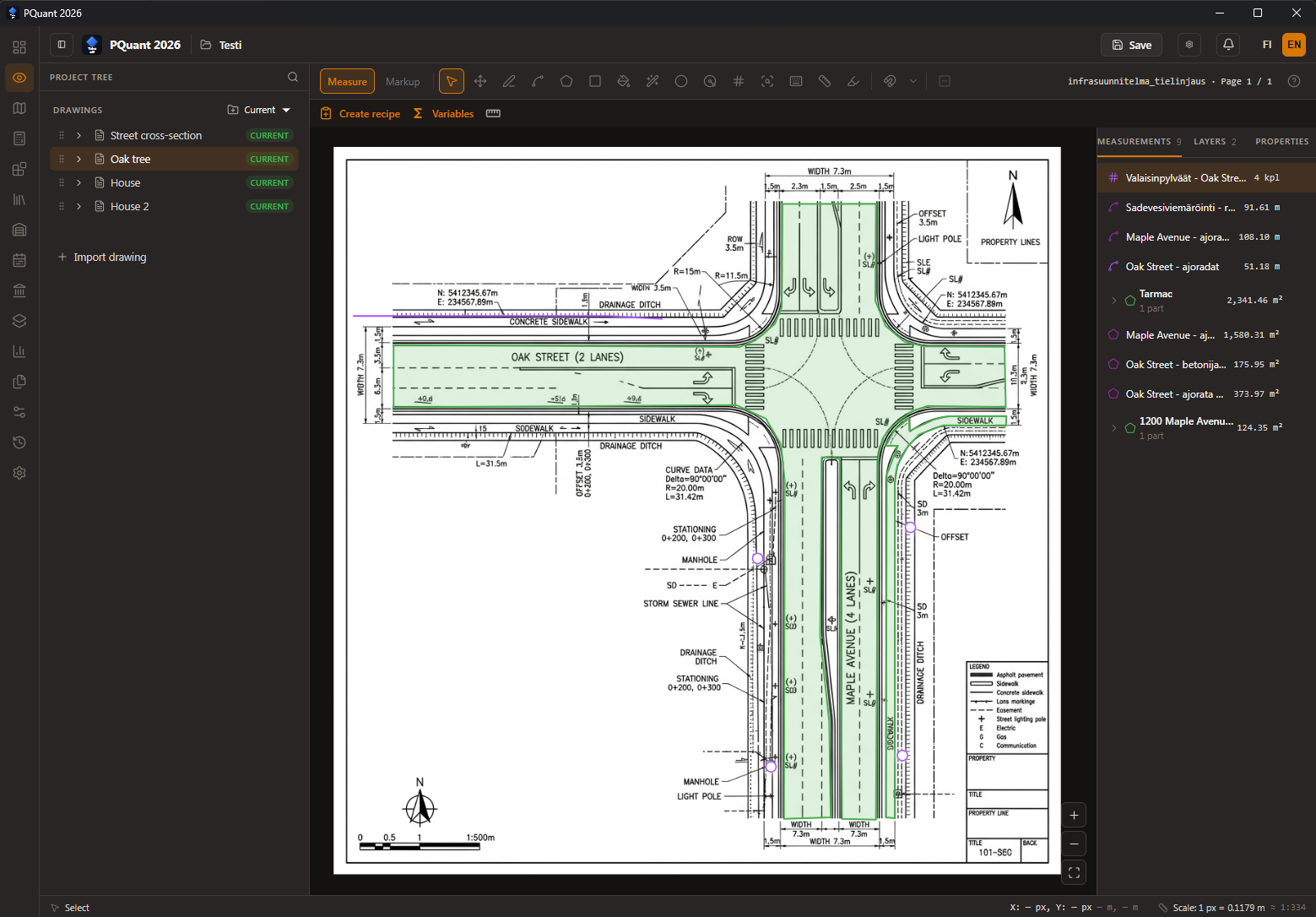The height and width of the screenshot is (917, 1316).
Task: Click Create recipe
Action: pyautogui.click(x=360, y=113)
